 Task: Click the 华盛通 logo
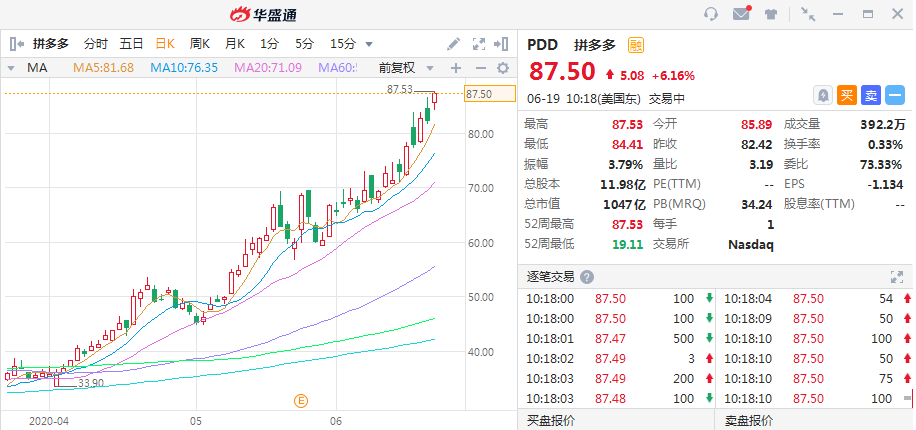[263, 15]
